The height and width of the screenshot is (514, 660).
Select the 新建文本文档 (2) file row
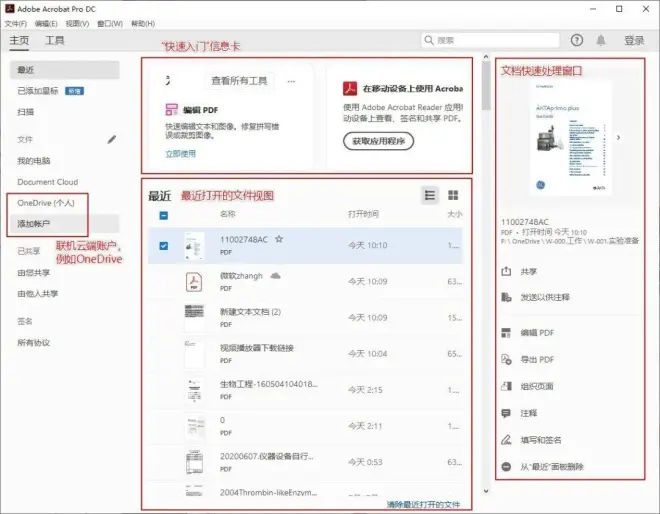[305, 318]
